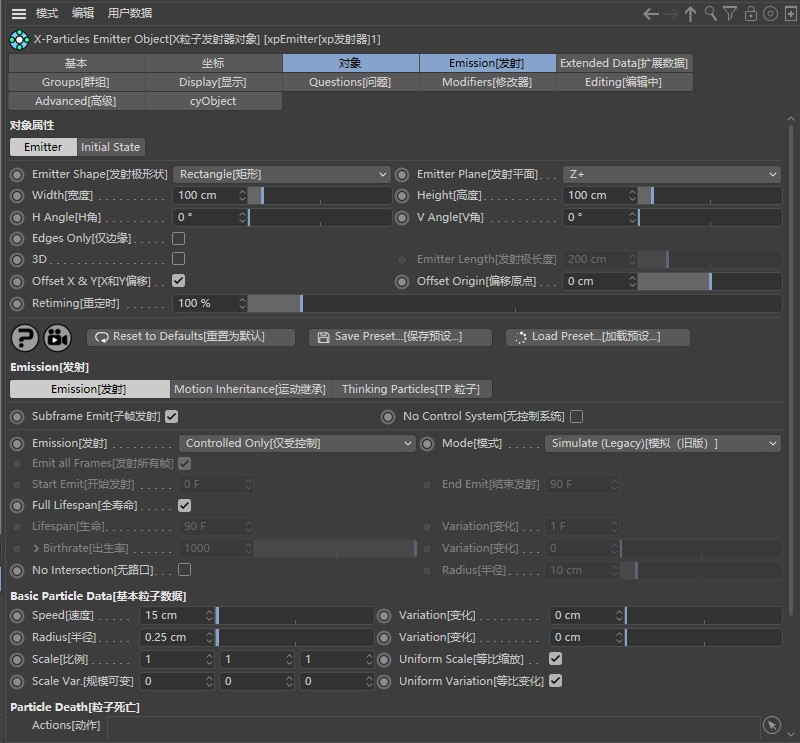Click the circular target mode icon
The width and height of the screenshot is (800, 743).
pos(770,14)
